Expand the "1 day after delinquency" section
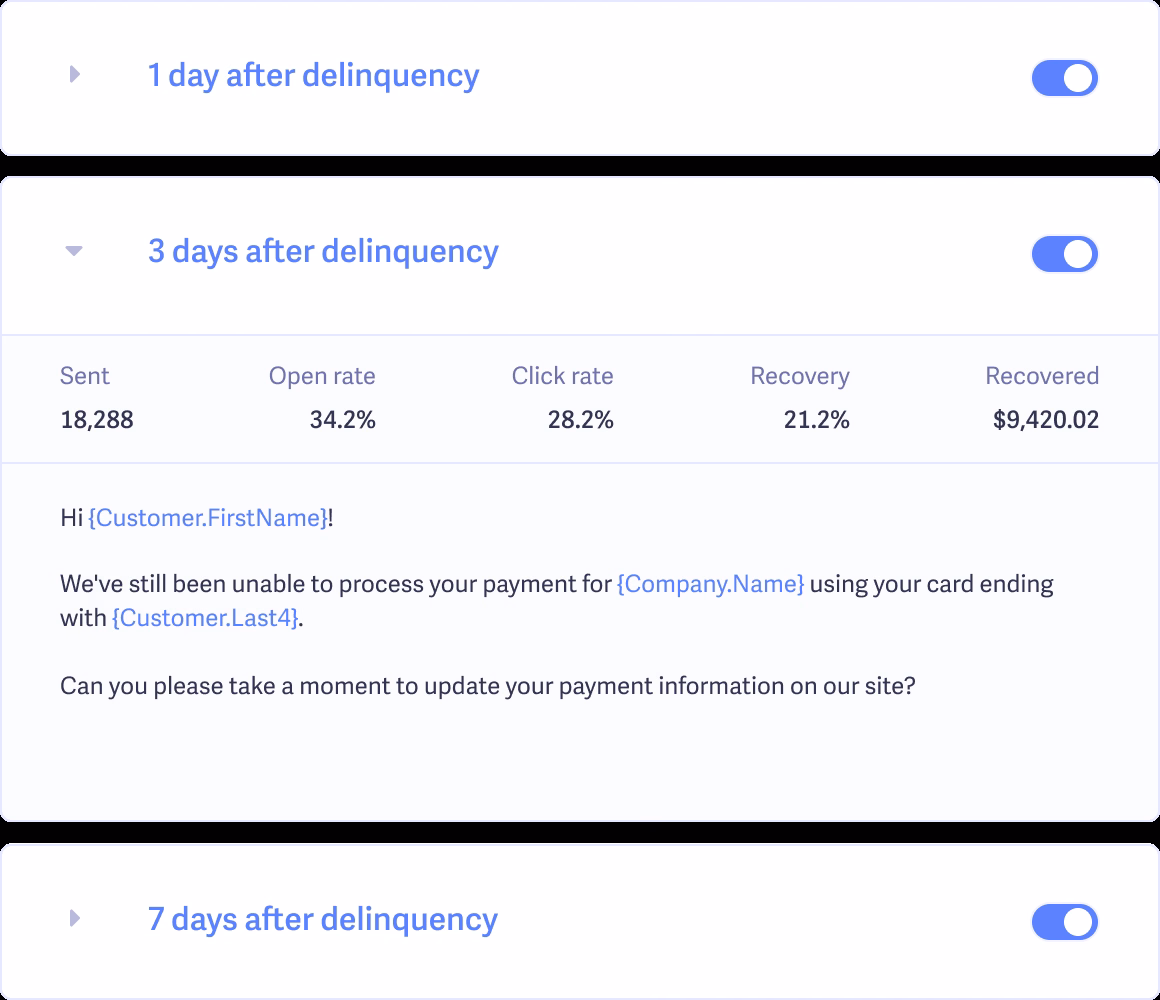The image size is (1160, 1000). point(314,76)
